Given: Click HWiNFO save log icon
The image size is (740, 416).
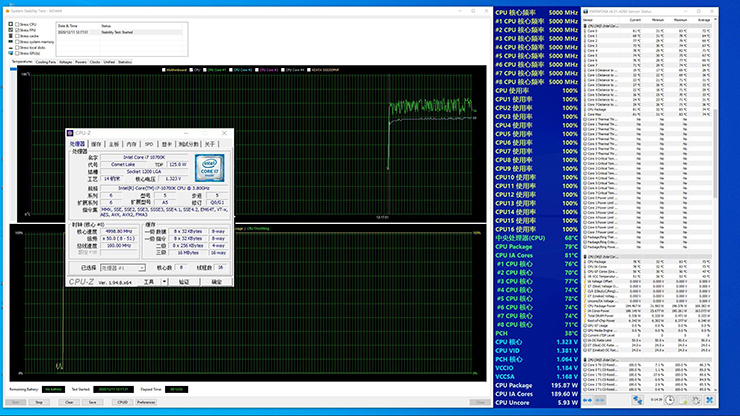Looking at the screenshot, I should 683,400.
